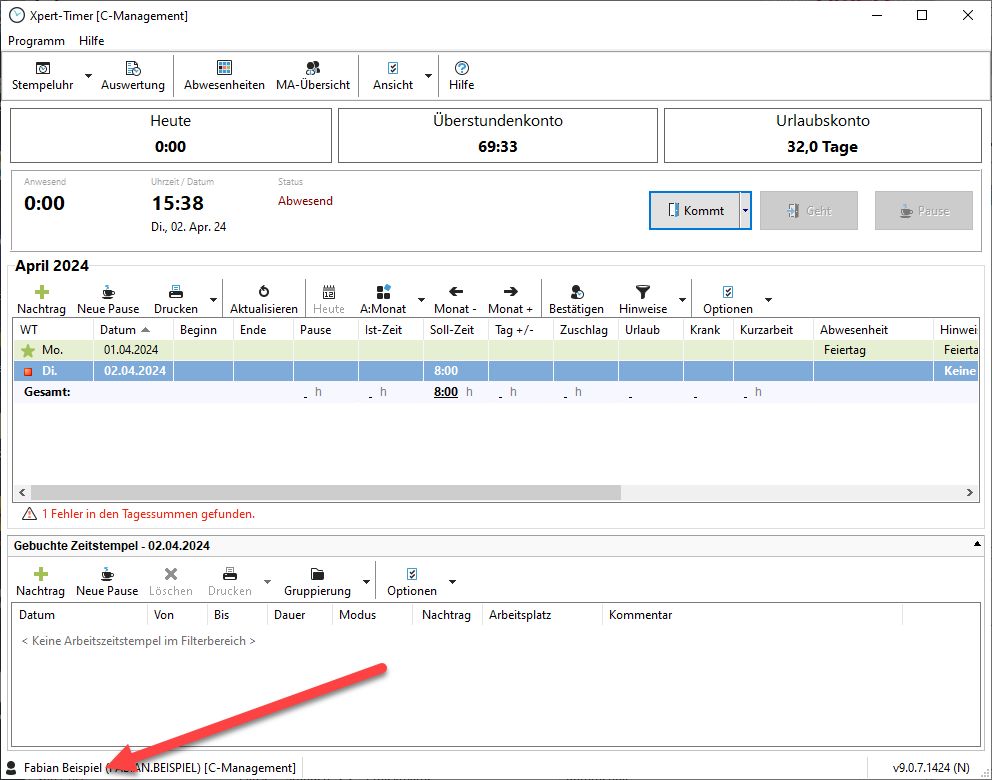Image resolution: width=992 pixels, height=780 pixels.
Task: Show the MA-Übersicht employee overview
Action: click(x=313, y=75)
